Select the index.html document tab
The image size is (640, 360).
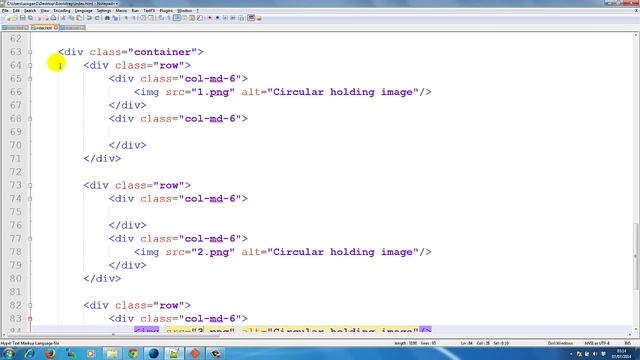pos(43,28)
